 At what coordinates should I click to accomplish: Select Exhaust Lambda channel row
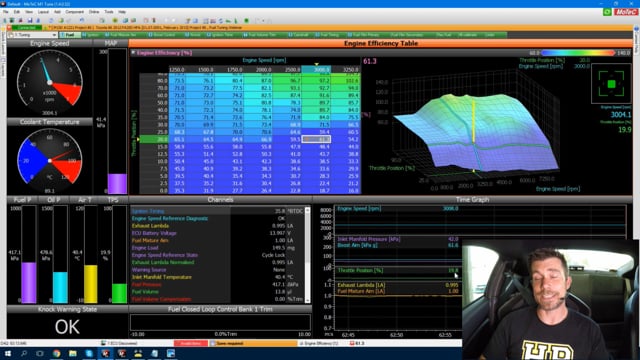click(x=217, y=226)
